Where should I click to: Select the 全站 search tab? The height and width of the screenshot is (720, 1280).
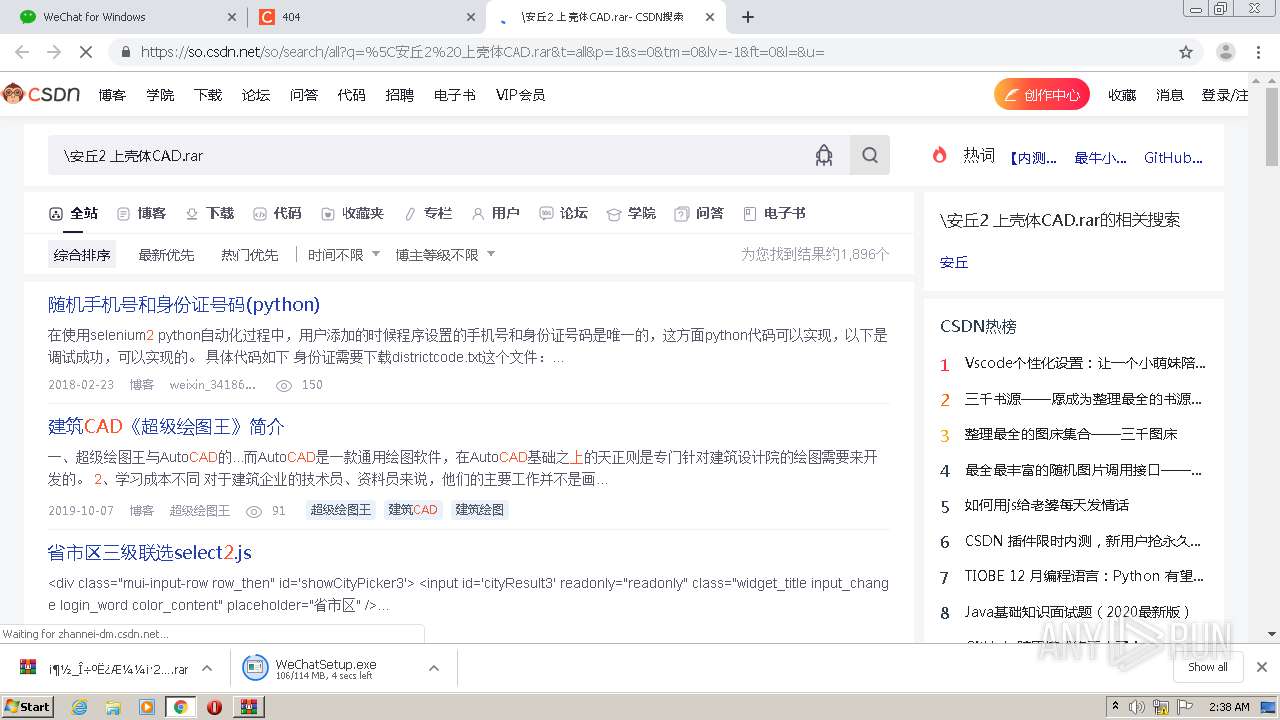[74, 213]
